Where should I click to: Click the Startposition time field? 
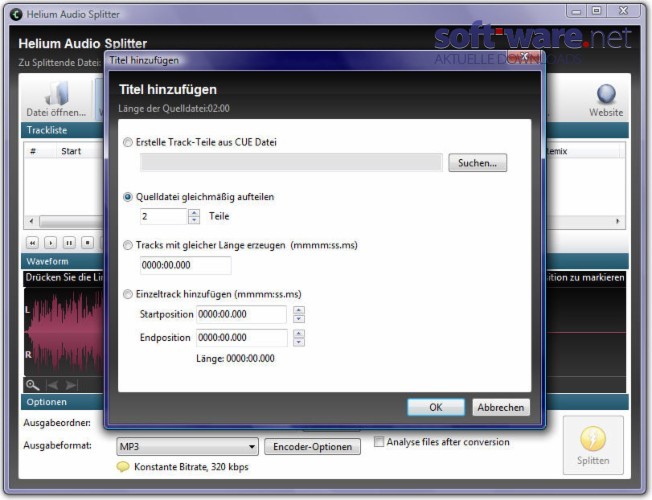click(241, 314)
